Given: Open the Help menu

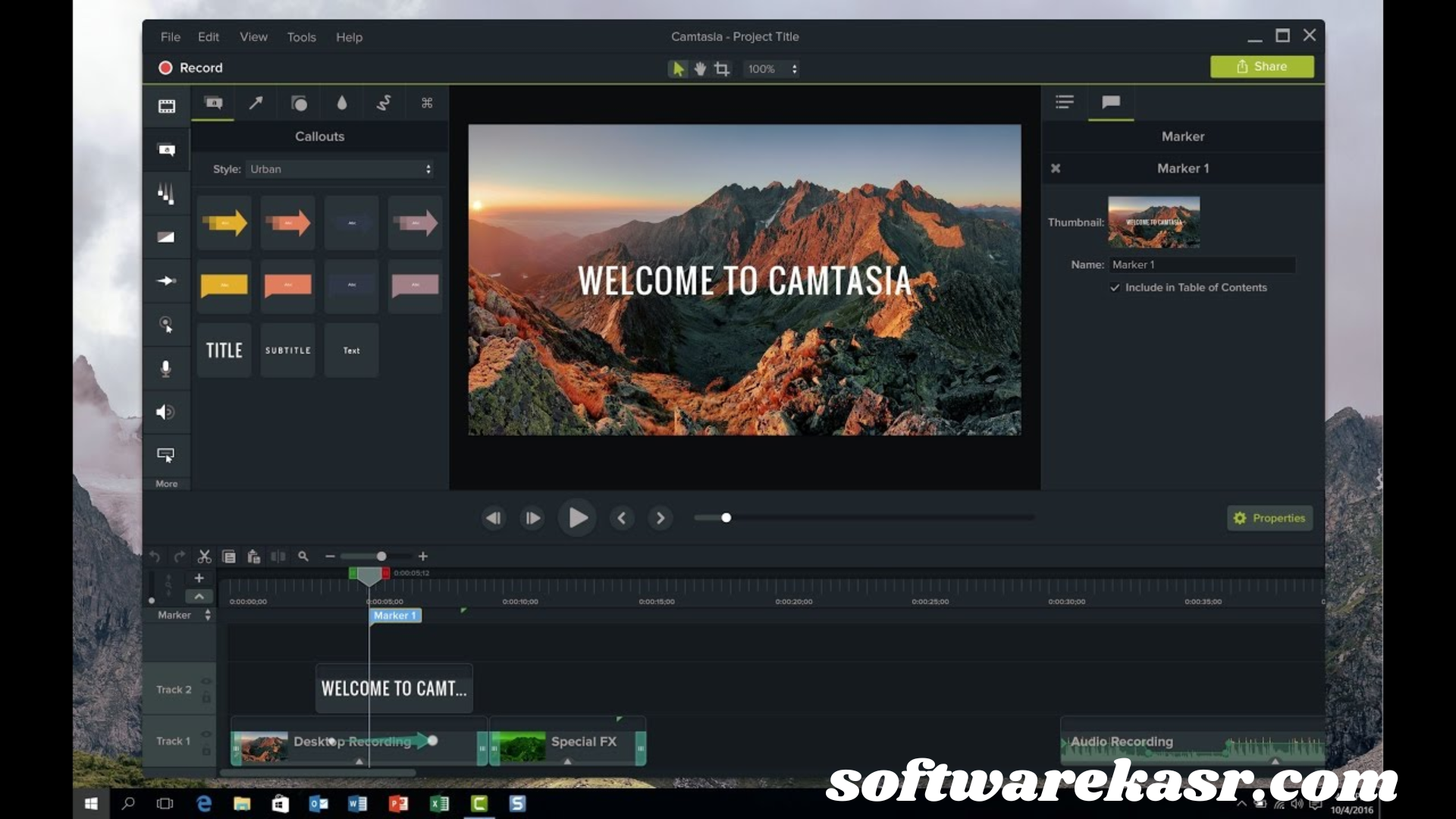Looking at the screenshot, I should pyautogui.click(x=349, y=36).
